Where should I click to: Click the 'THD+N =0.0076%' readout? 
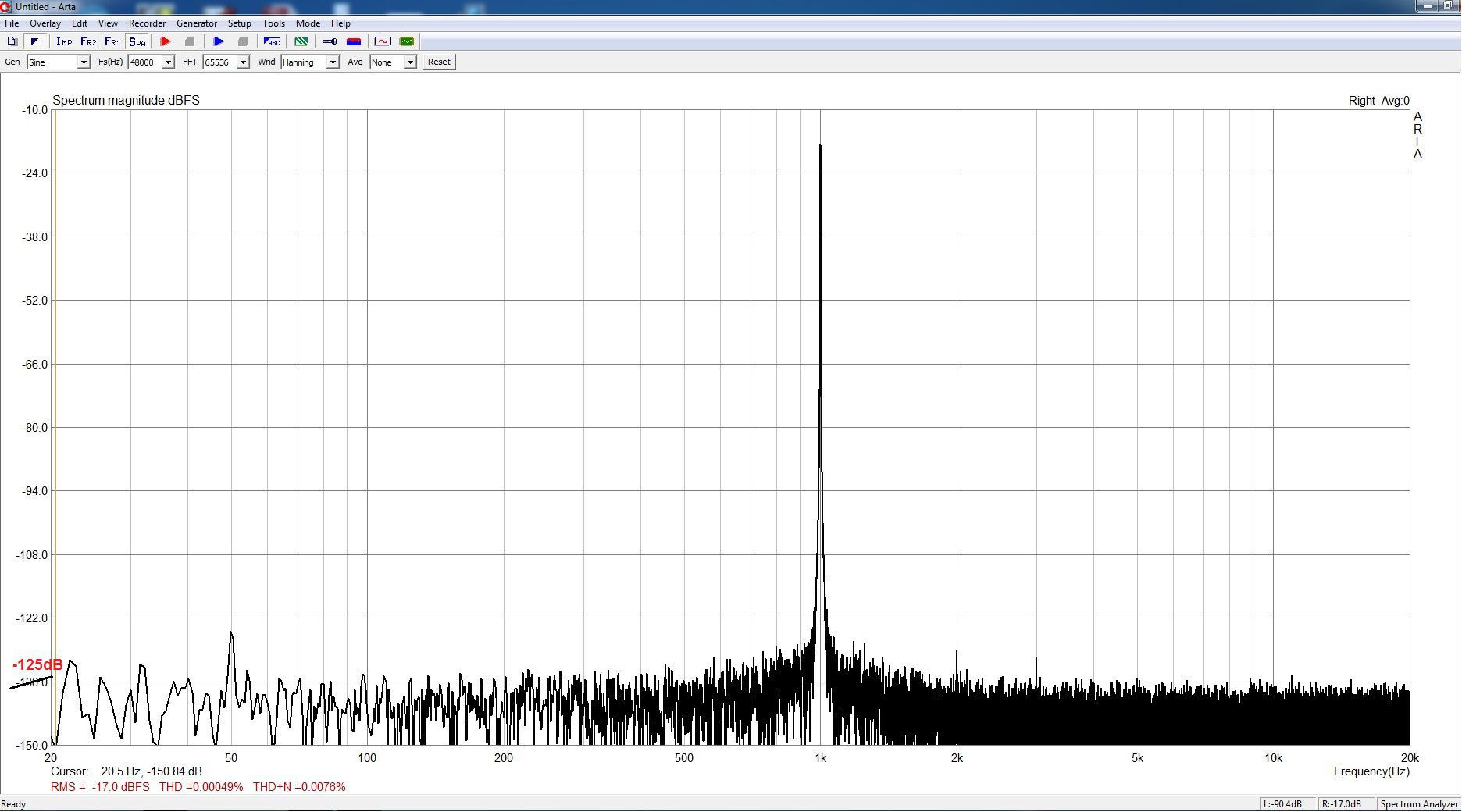coord(299,787)
